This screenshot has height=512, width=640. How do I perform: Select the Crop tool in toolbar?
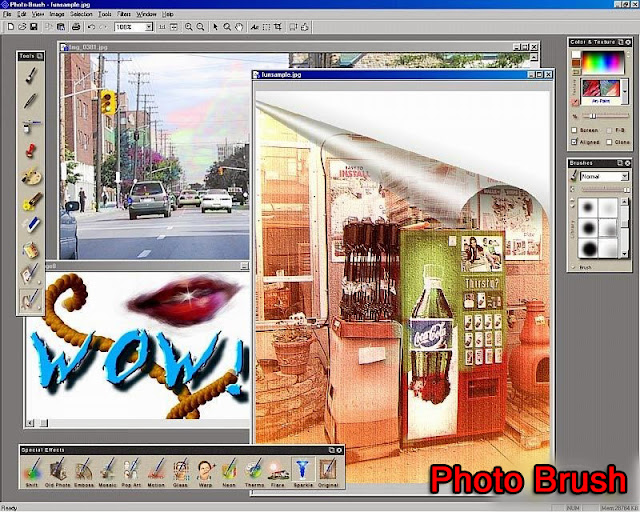point(278,27)
